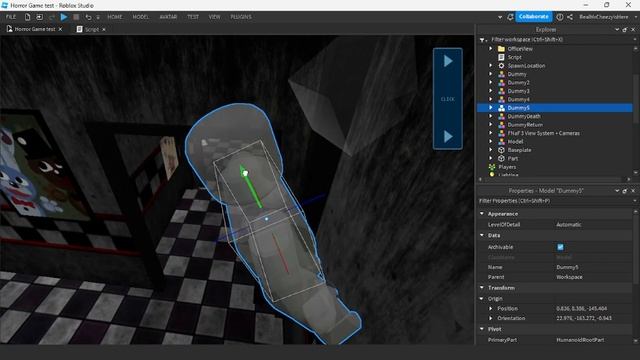Click the Model item icon in Explorer
The width and height of the screenshot is (640, 360).
(501, 142)
